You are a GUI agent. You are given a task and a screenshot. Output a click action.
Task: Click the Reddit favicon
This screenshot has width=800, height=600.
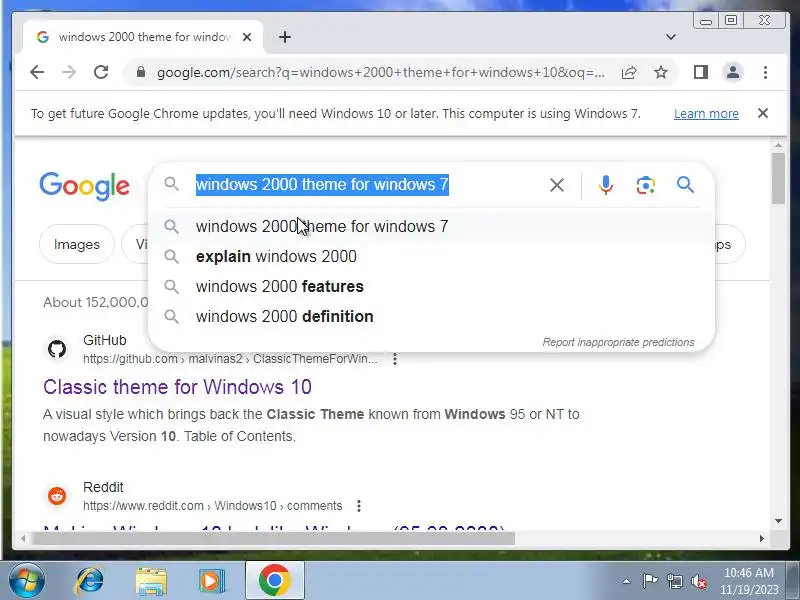pos(57,496)
